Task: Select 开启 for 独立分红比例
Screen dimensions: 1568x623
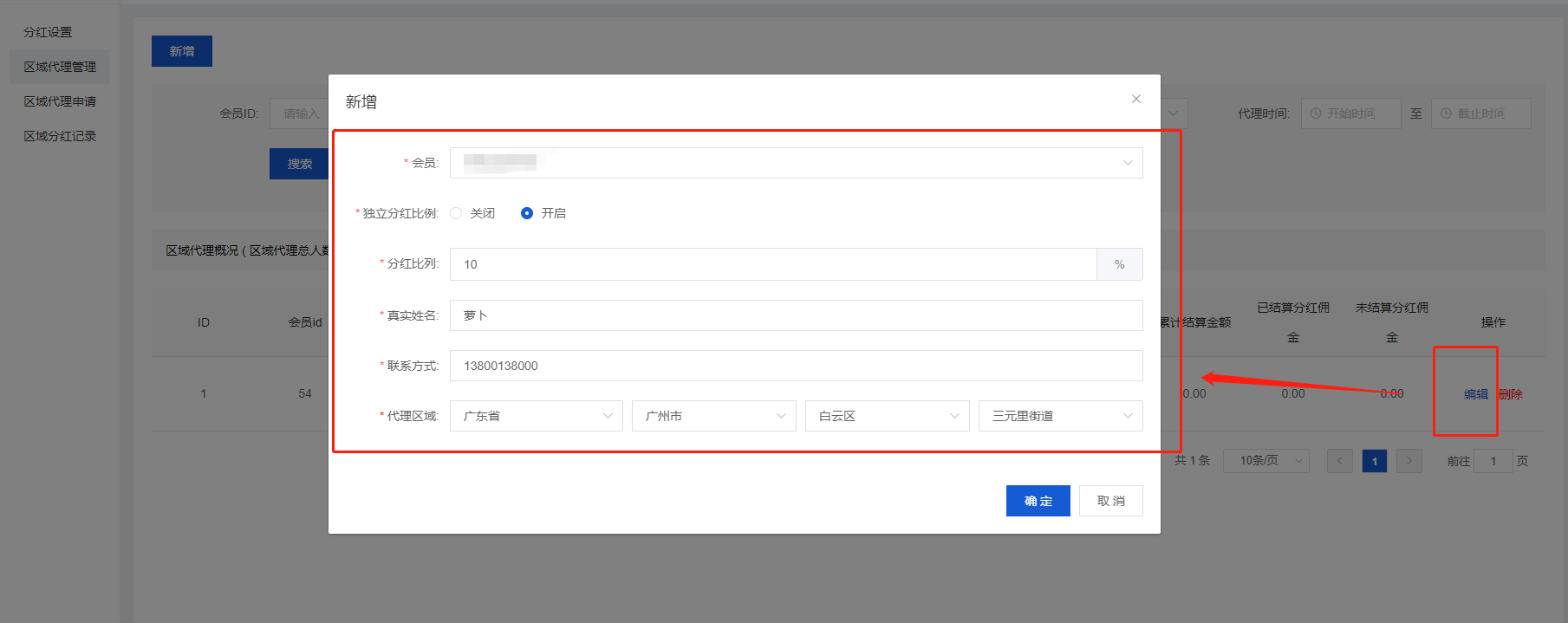Action: click(527, 213)
